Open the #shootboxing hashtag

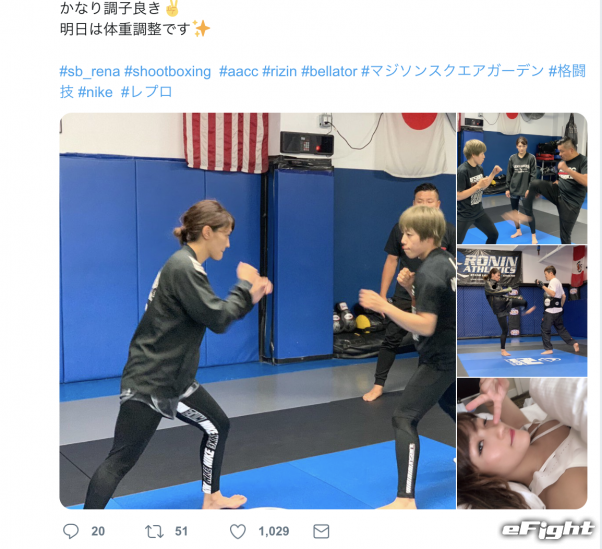168,71
